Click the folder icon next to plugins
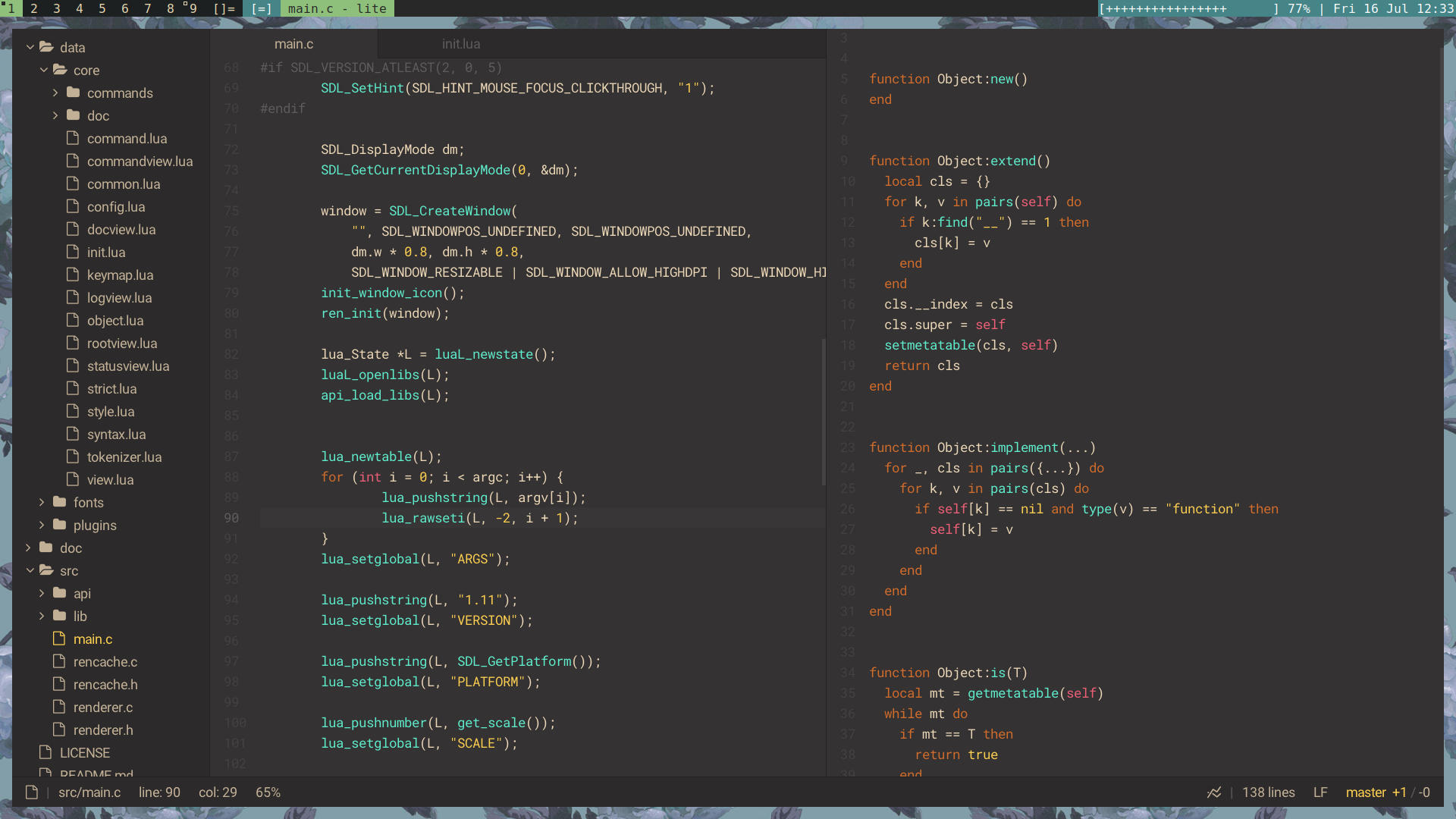 tap(59, 525)
